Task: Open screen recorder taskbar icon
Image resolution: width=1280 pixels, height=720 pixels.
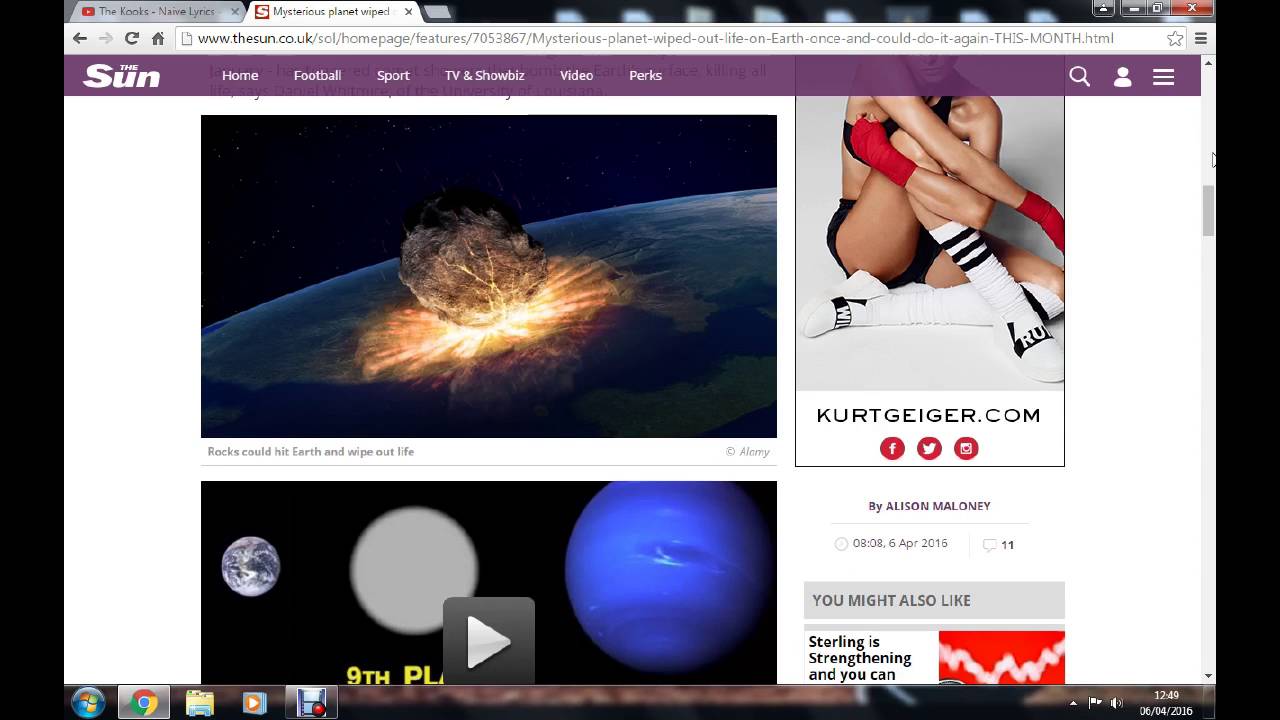Action: (x=311, y=703)
